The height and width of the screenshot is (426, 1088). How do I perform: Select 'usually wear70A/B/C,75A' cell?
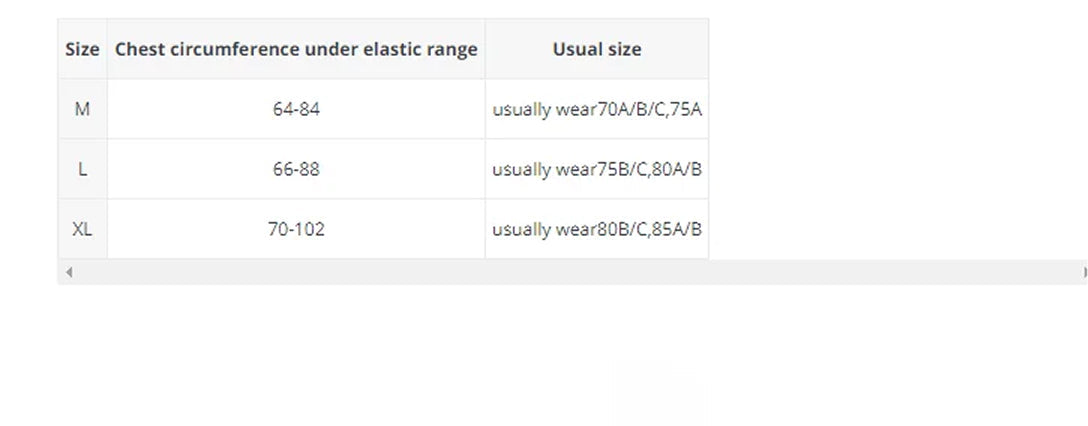coord(597,109)
